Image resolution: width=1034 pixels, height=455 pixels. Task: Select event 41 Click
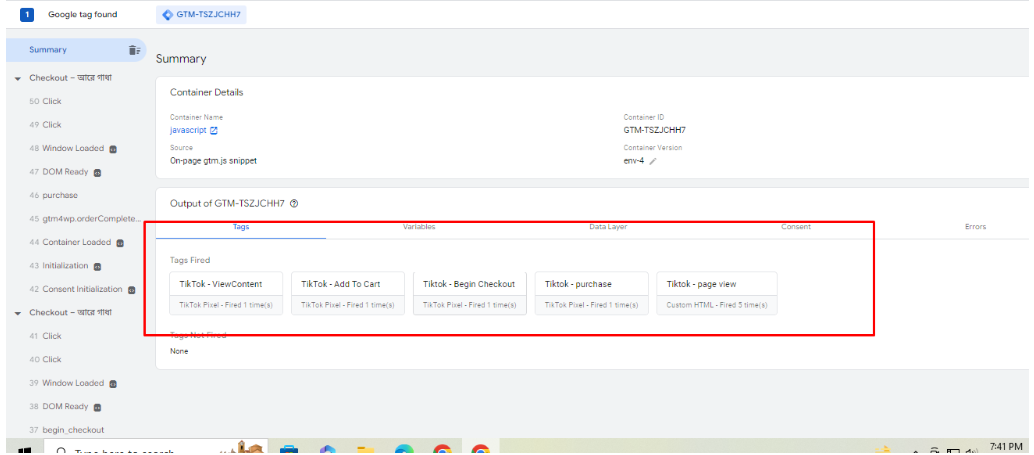tap(46, 336)
